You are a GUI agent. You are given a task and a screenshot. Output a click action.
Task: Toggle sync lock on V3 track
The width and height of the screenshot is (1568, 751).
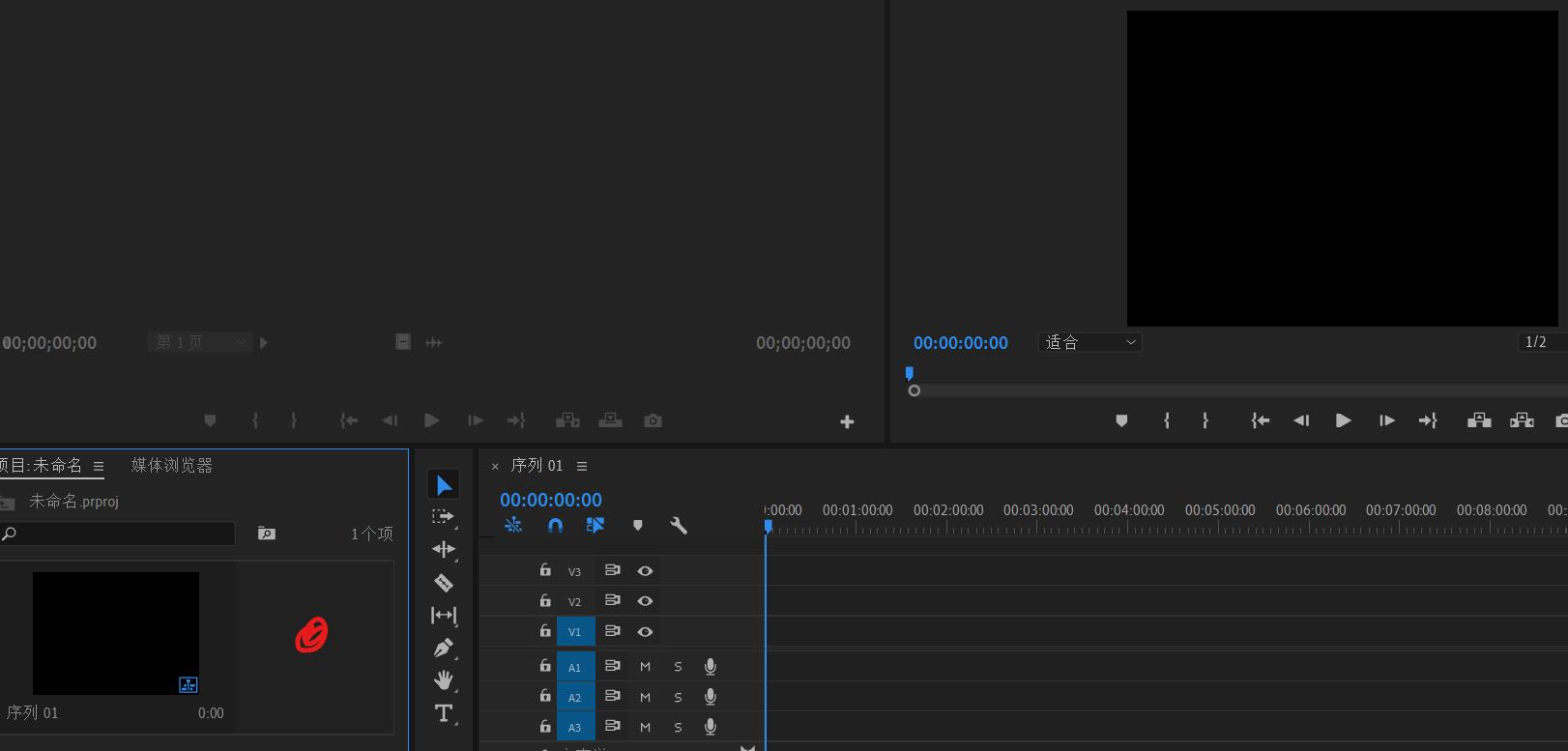(612, 570)
